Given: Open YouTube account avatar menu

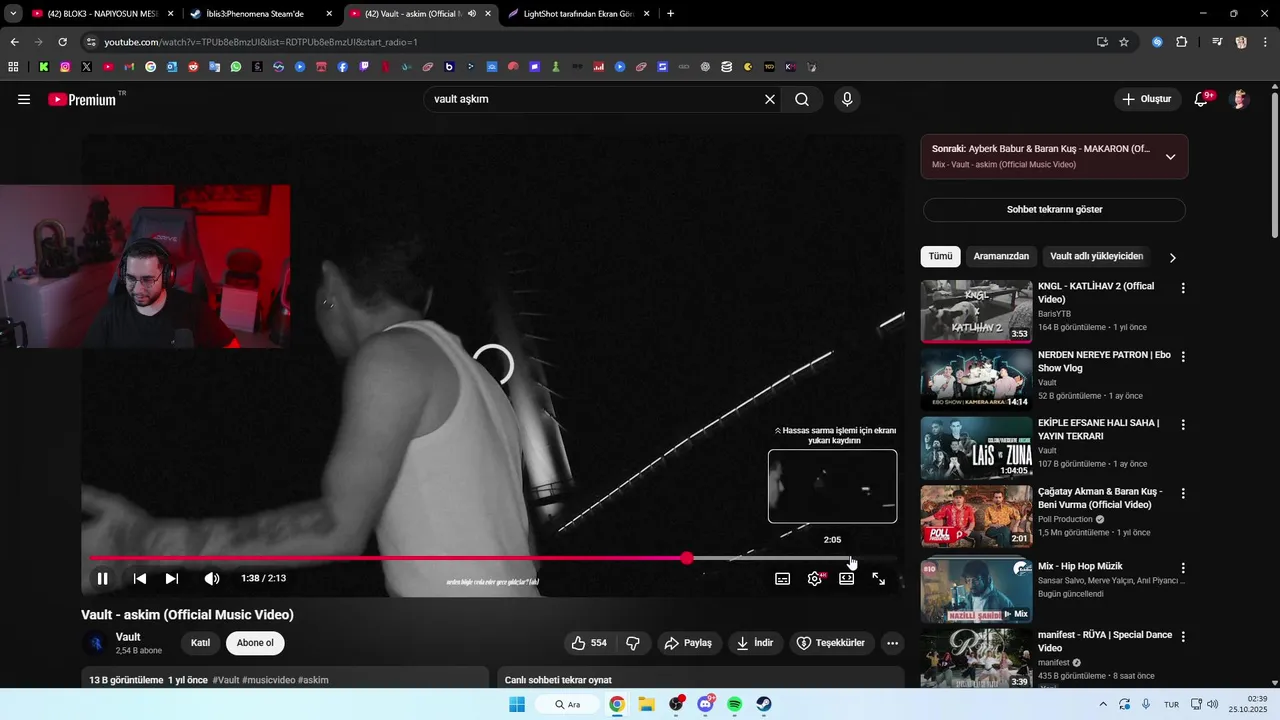Looking at the screenshot, I should tap(1240, 99).
